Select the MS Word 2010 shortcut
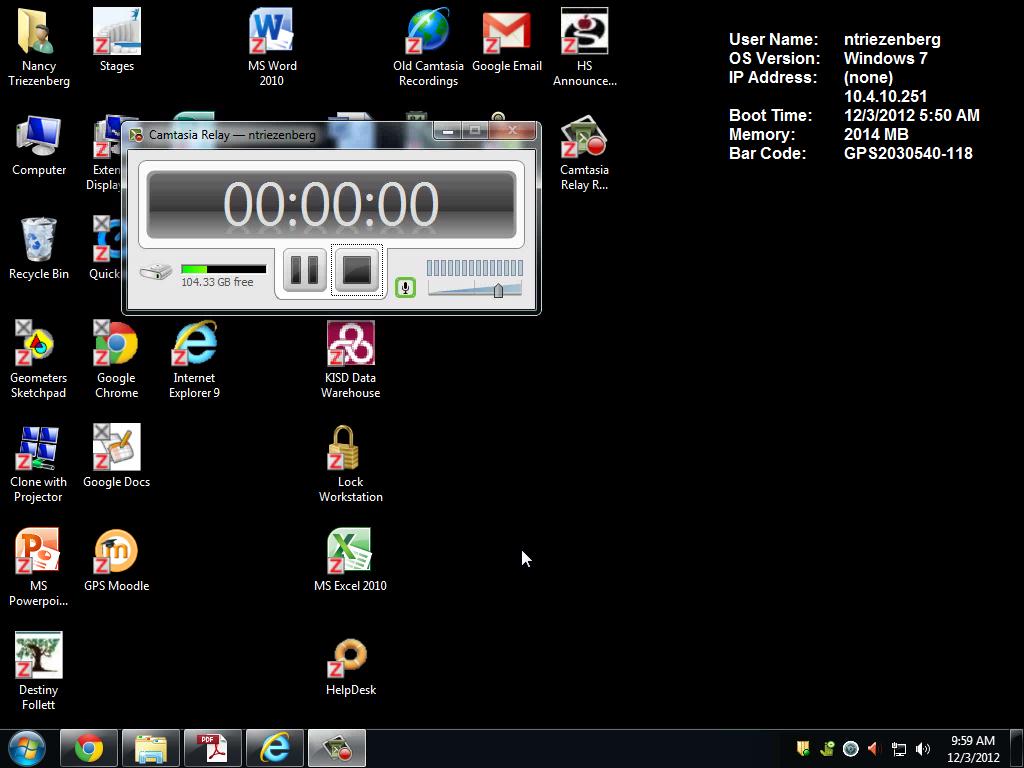This screenshot has width=1024, height=768. pos(272,48)
